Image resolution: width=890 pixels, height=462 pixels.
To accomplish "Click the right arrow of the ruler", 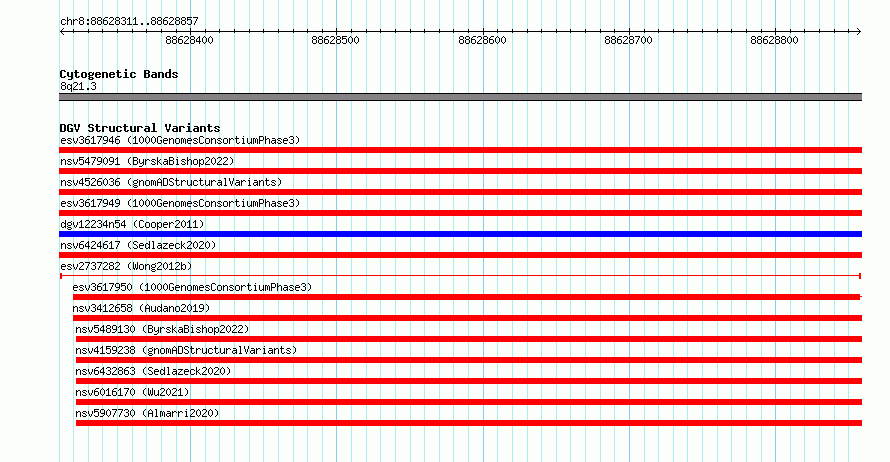I will point(859,31).
